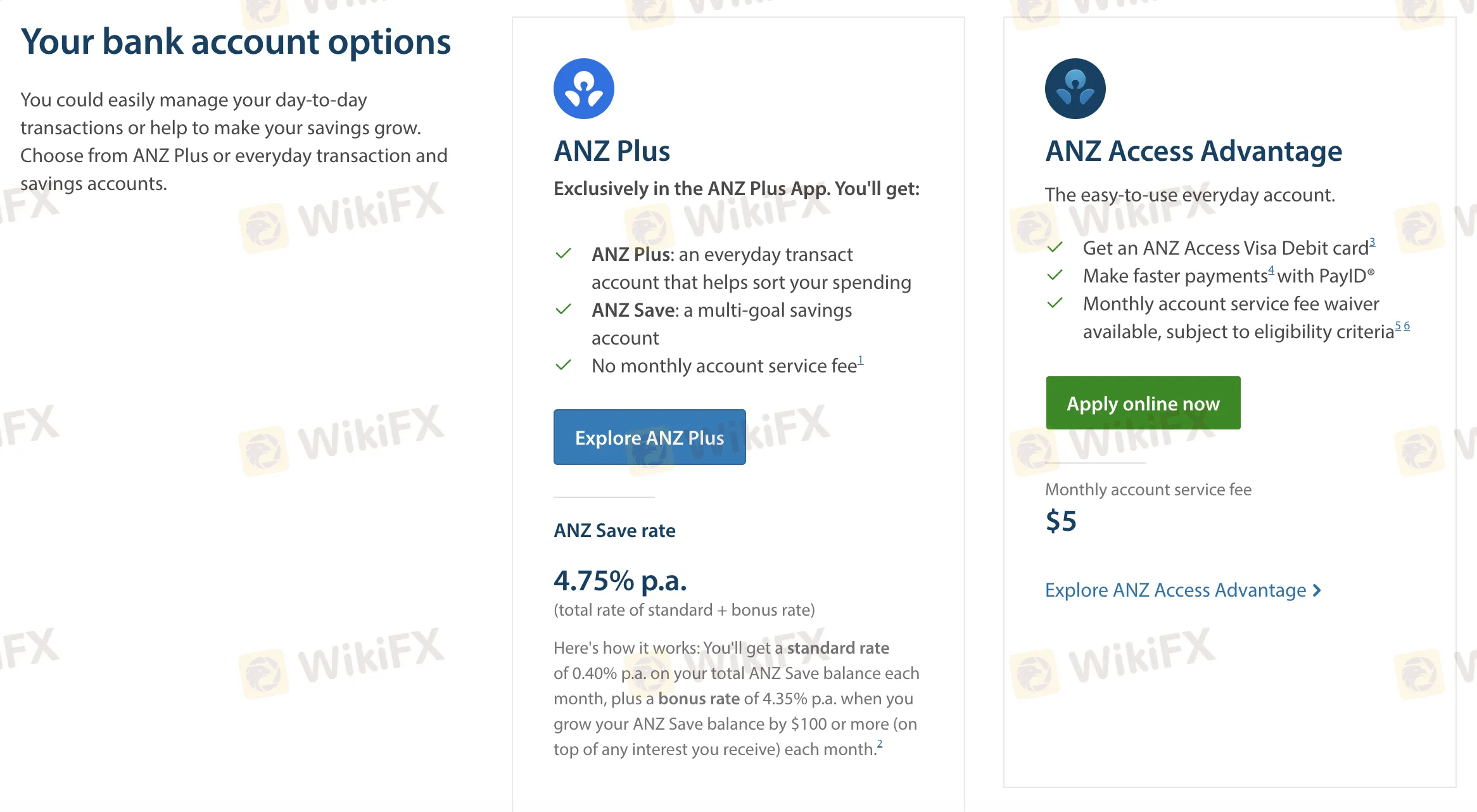Open footnote 5 after eligibility criteria

click(1398, 326)
